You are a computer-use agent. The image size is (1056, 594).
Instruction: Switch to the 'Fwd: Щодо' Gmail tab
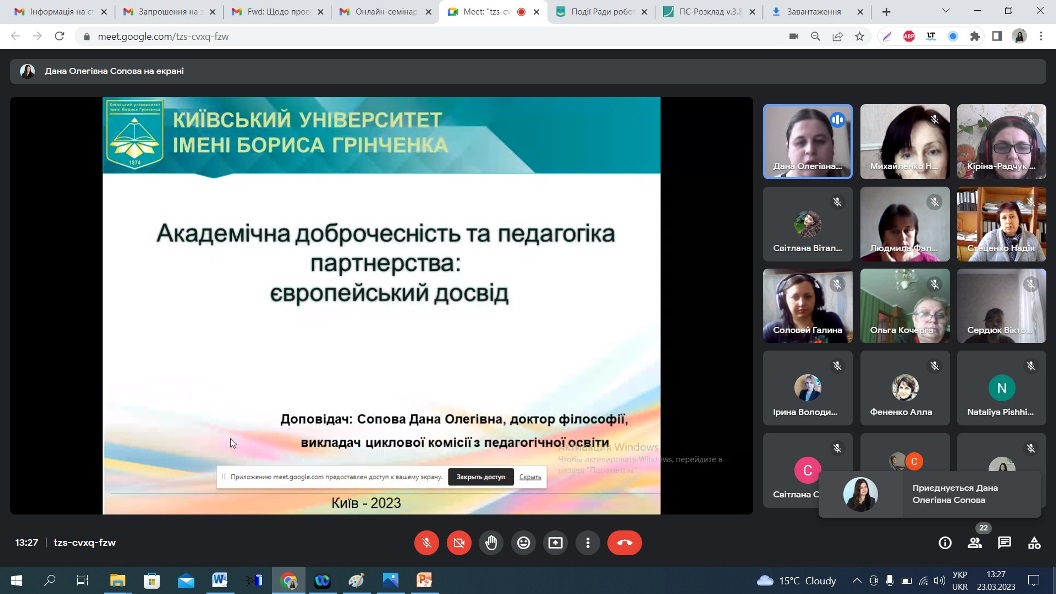(275, 12)
